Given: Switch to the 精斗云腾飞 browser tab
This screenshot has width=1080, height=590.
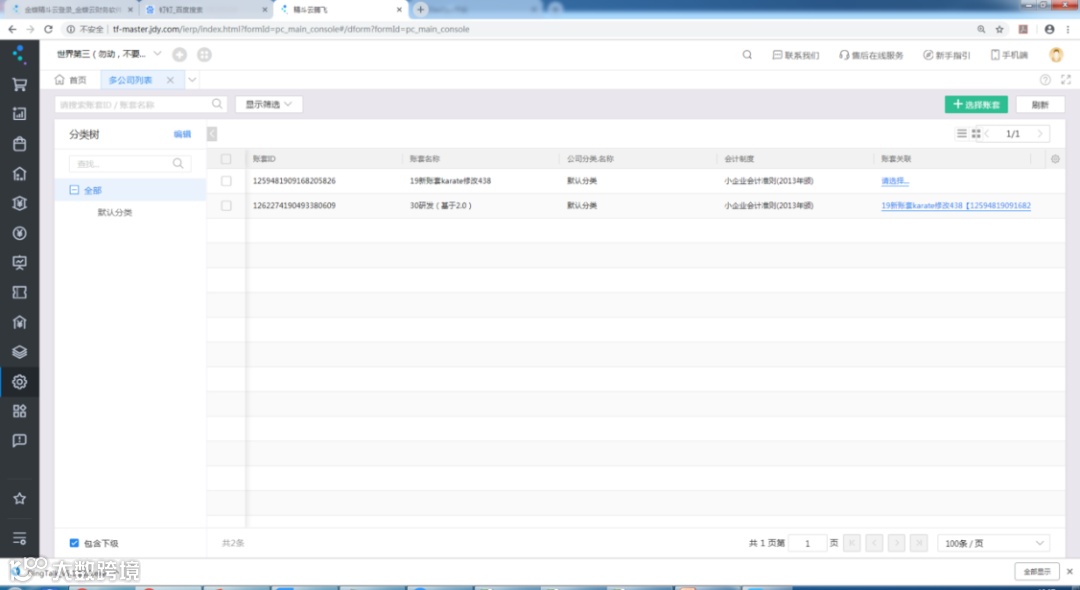Looking at the screenshot, I should [341, 10].
